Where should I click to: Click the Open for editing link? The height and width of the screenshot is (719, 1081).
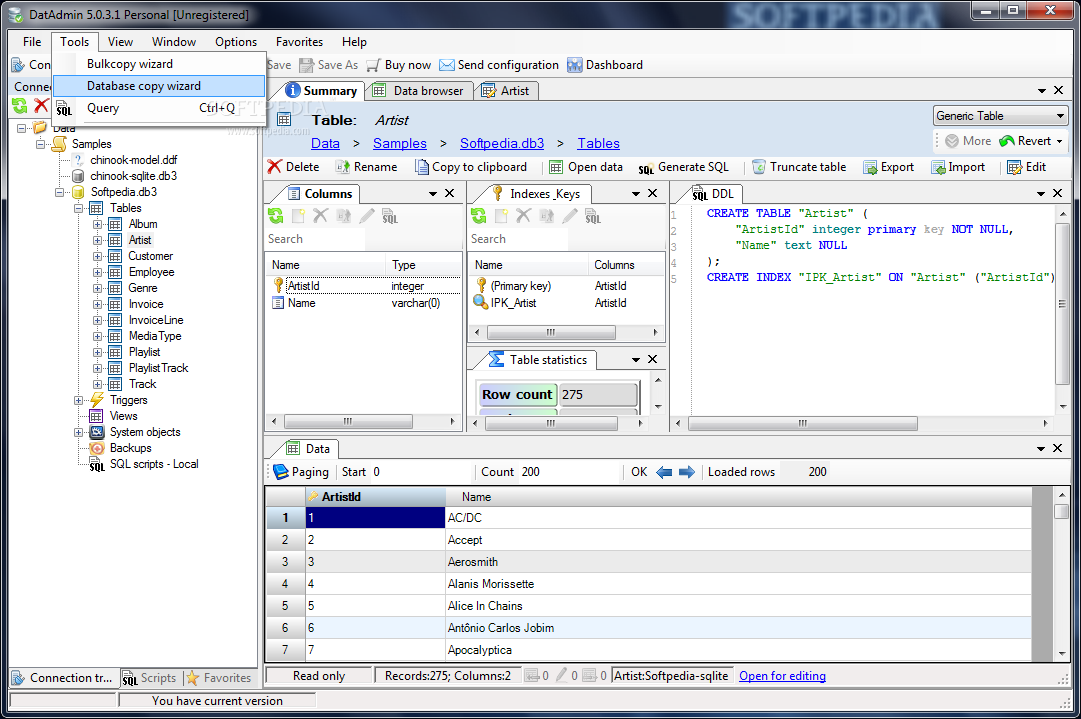[782, 676]
